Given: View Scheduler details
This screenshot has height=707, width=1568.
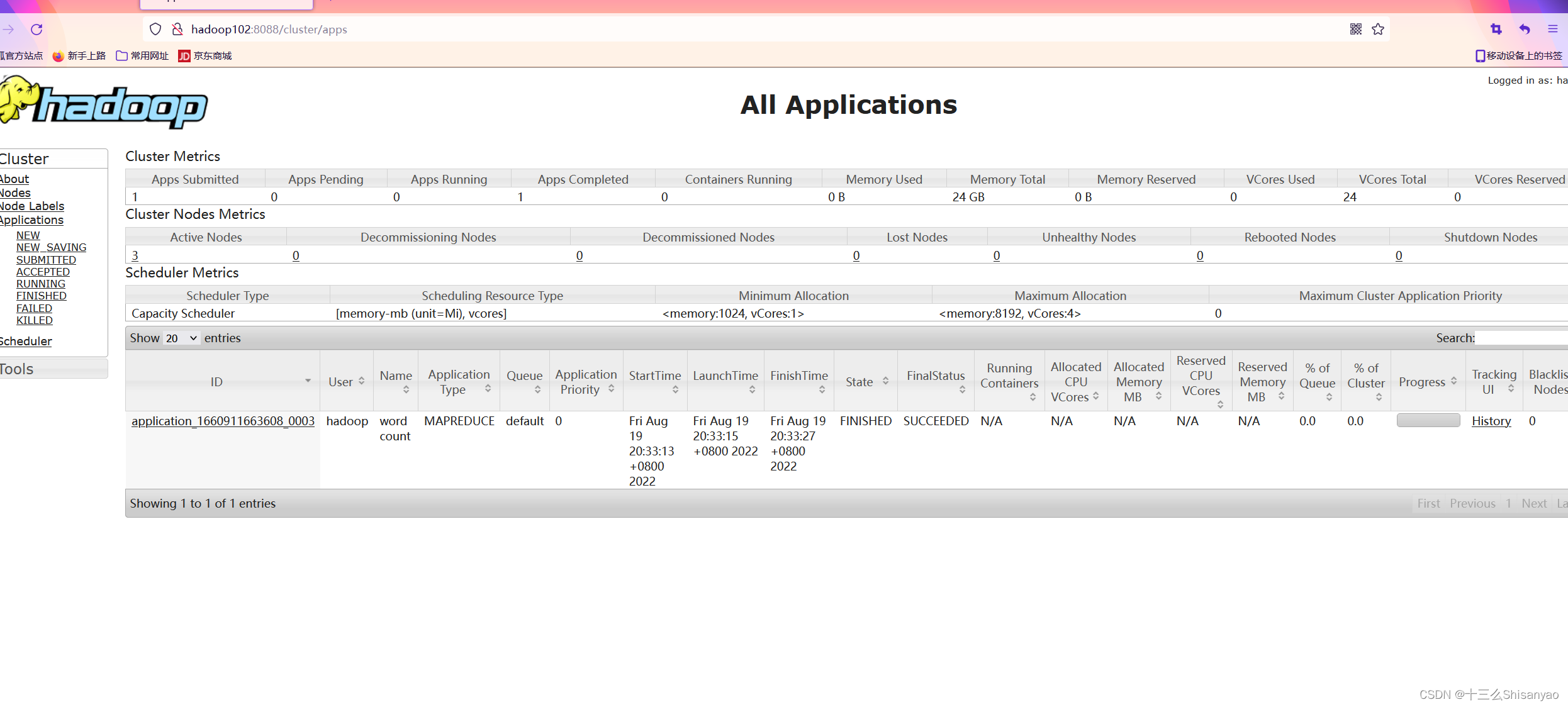Looking at the screenshot, I should (25, 341).
